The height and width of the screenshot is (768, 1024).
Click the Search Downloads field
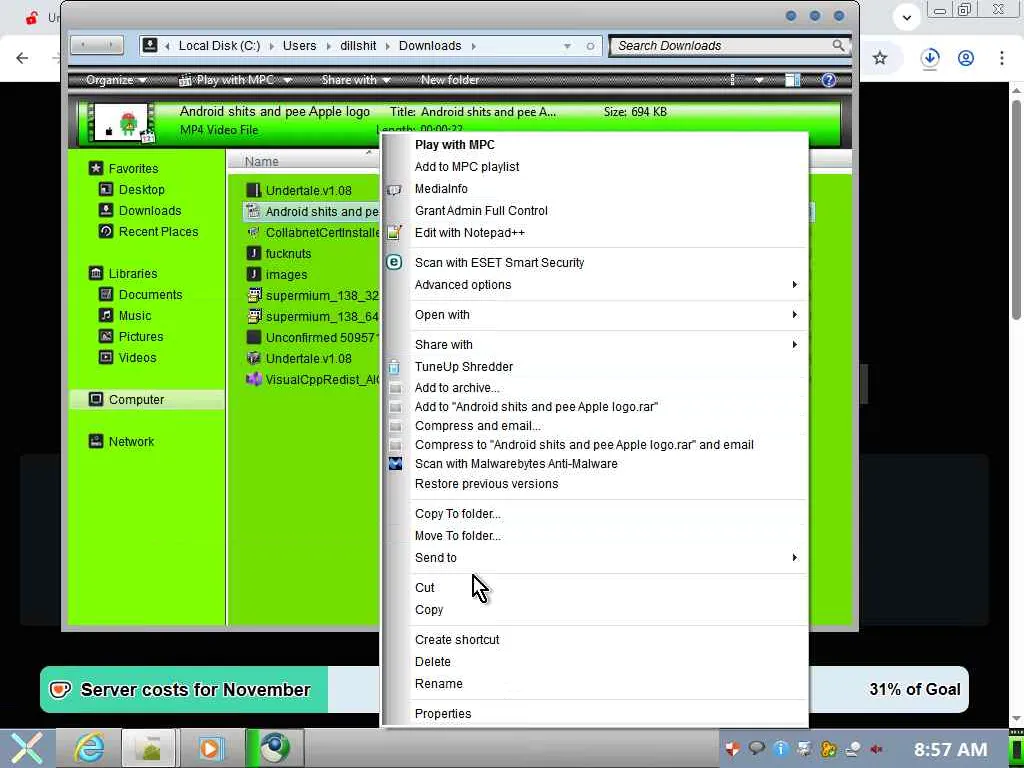(729, 46)
